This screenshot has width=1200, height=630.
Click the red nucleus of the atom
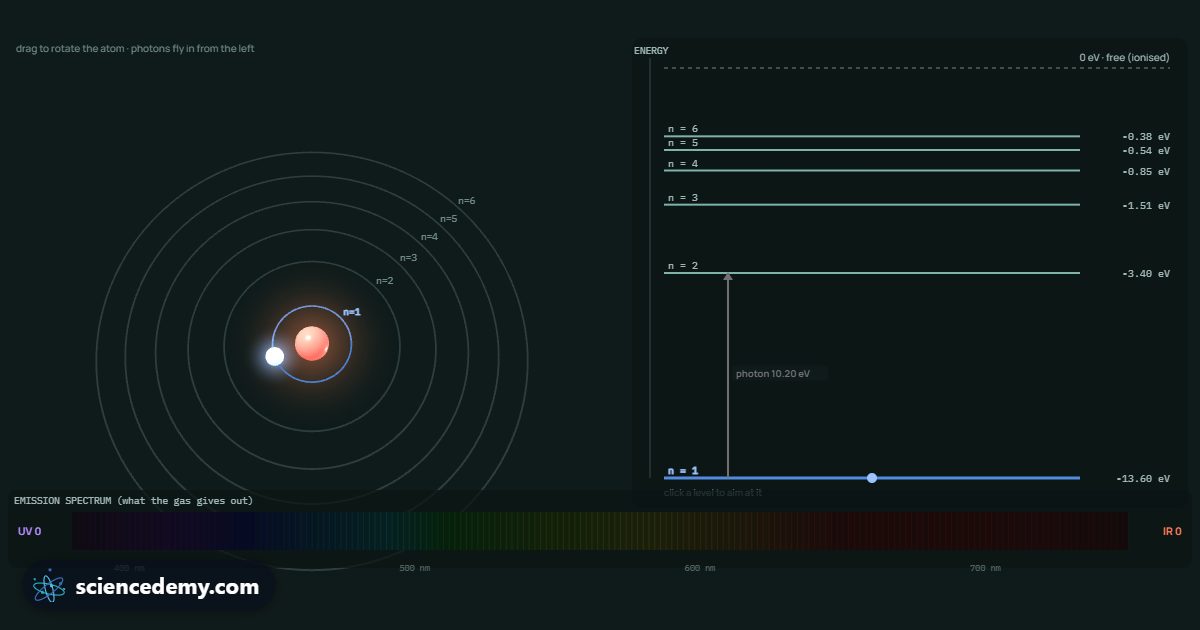(x=312, y=343)
